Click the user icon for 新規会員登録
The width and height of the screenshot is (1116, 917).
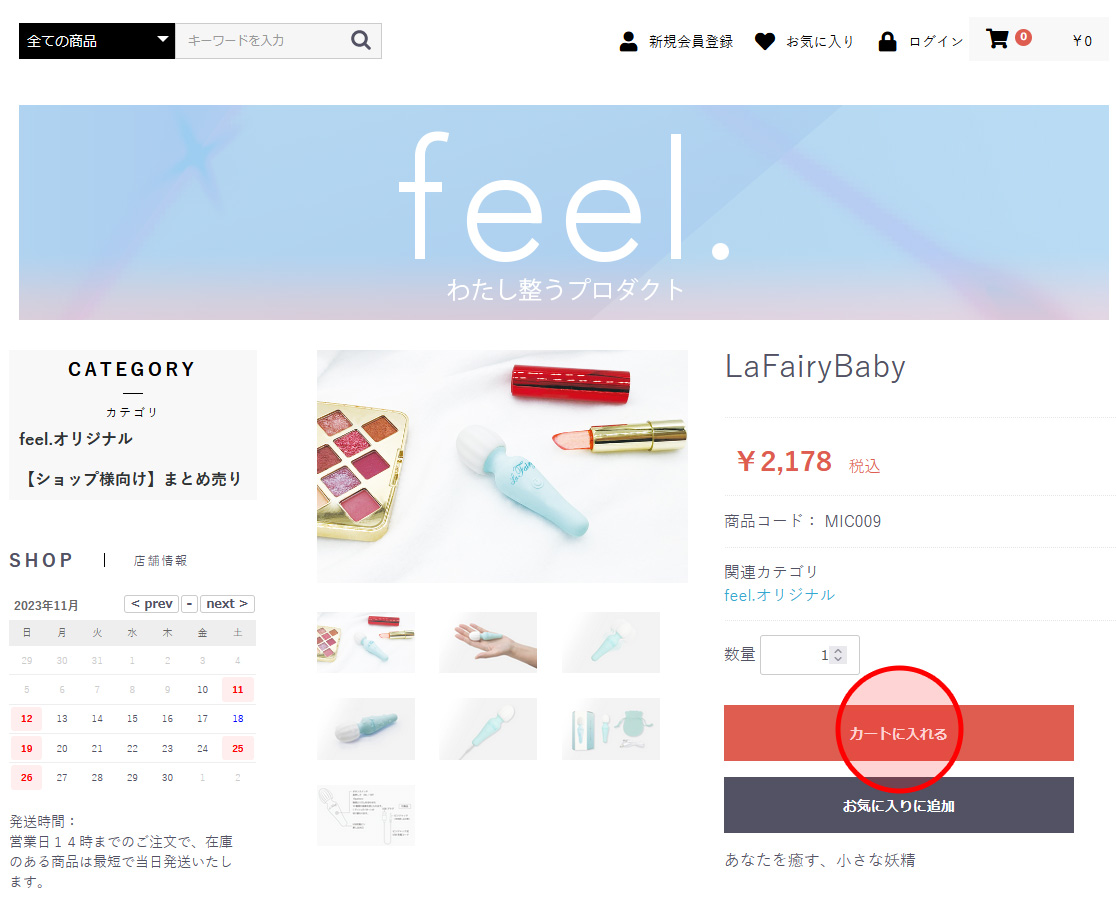[628, 41]
